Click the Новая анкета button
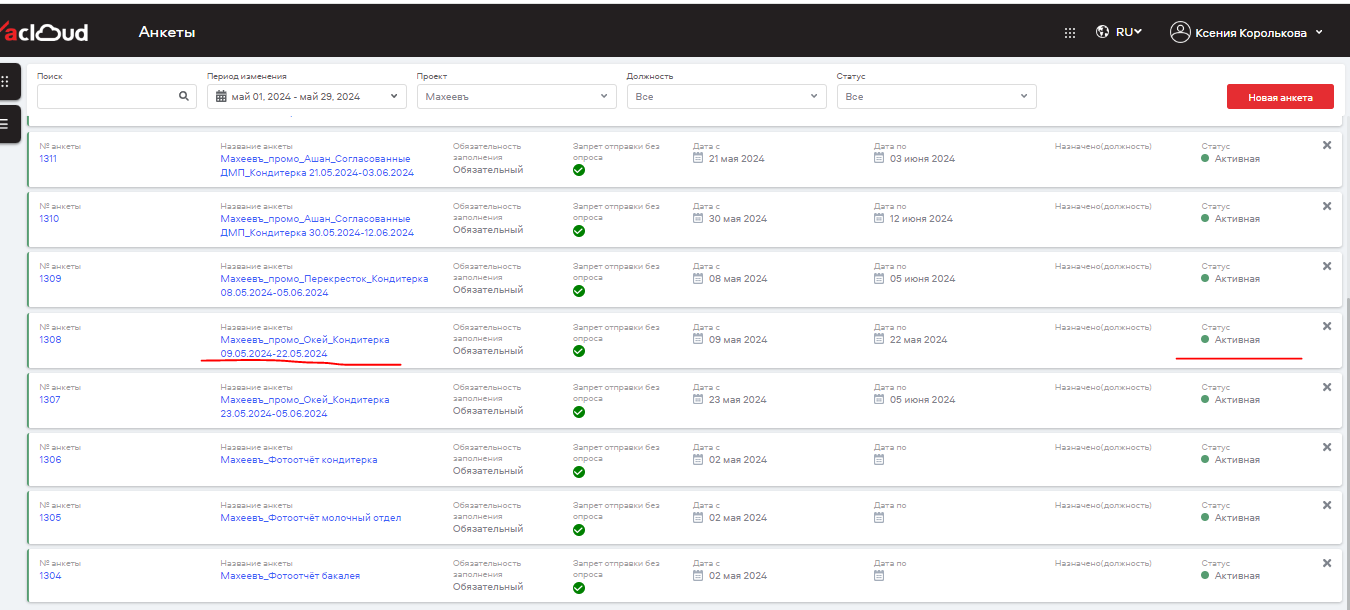 (x=1280, y=97)
